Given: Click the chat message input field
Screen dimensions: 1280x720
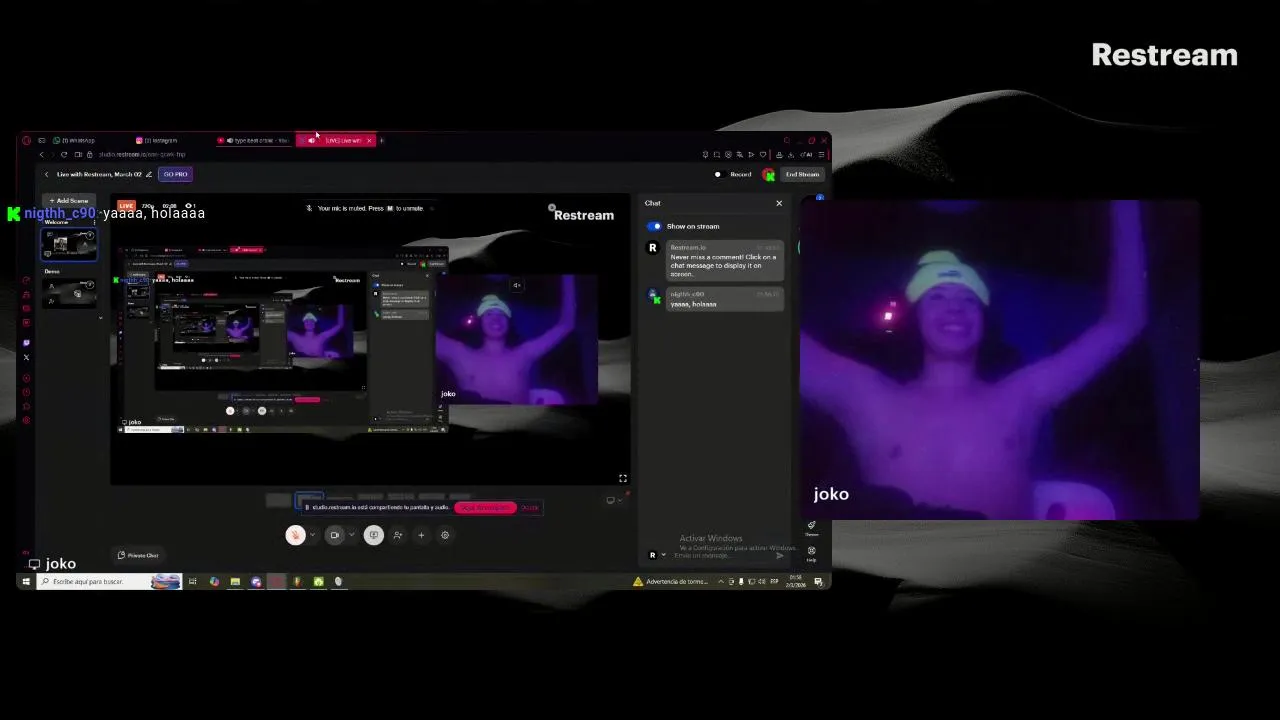Looking at the screenshot, I should pos(722,555).
